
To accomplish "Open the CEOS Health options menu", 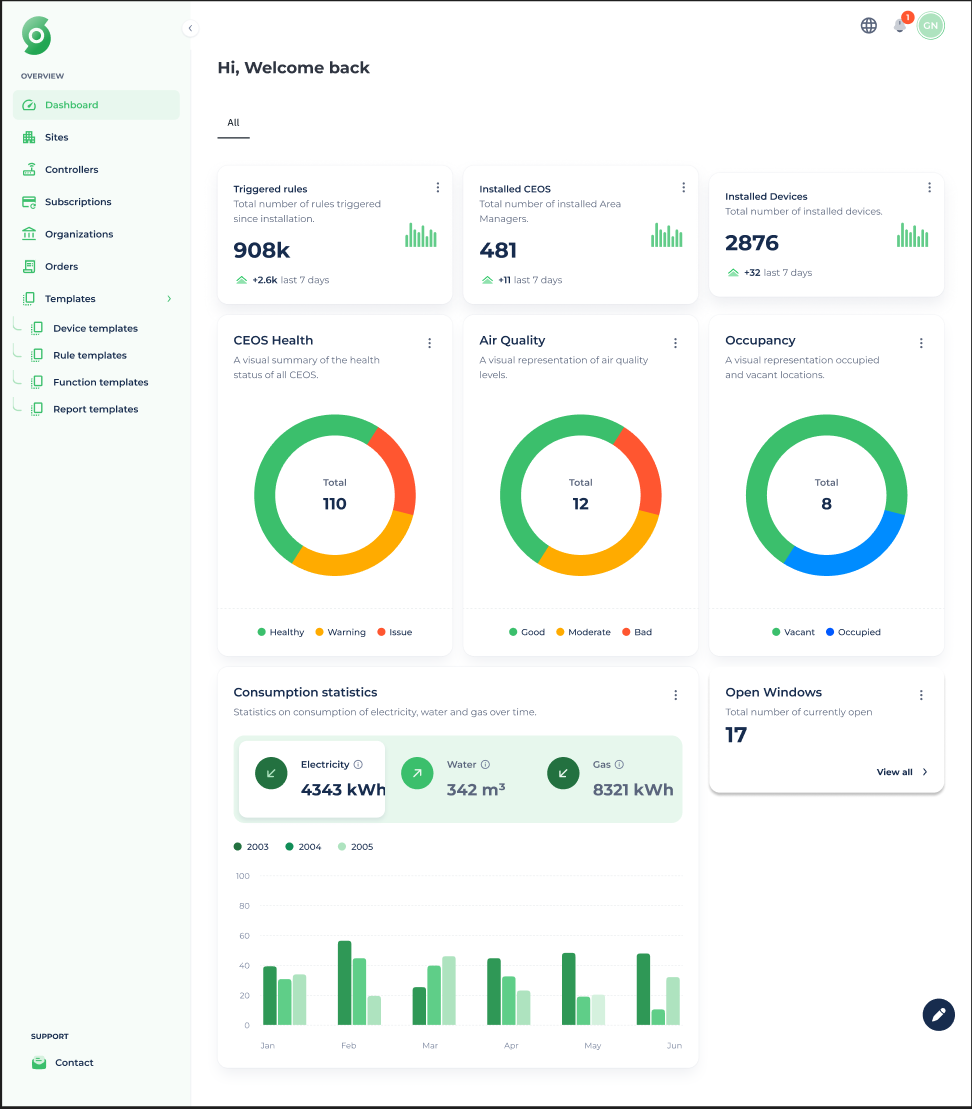I will point(429,342).
